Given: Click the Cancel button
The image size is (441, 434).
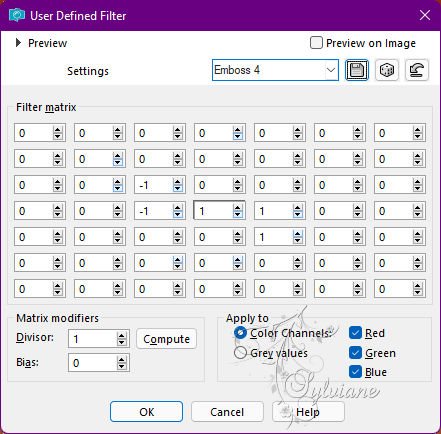Looking at the screenshot, I should (227, 412).
